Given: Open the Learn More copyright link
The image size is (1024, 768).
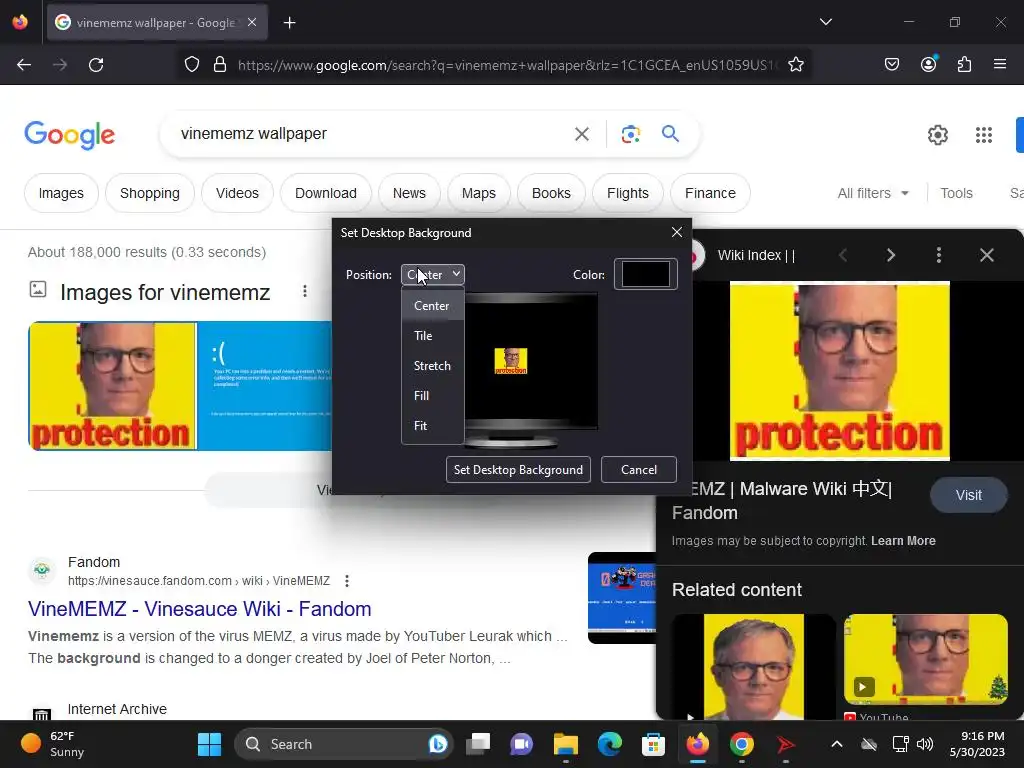Looking at the screenshot, I should pyautogui.click(x=903, y=541).
